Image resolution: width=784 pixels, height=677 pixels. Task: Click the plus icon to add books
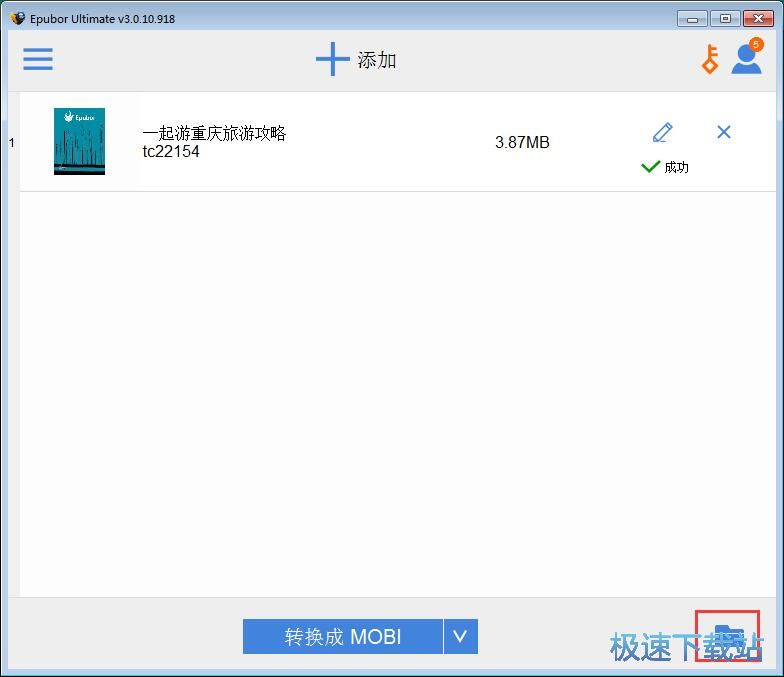pos(332,59)
